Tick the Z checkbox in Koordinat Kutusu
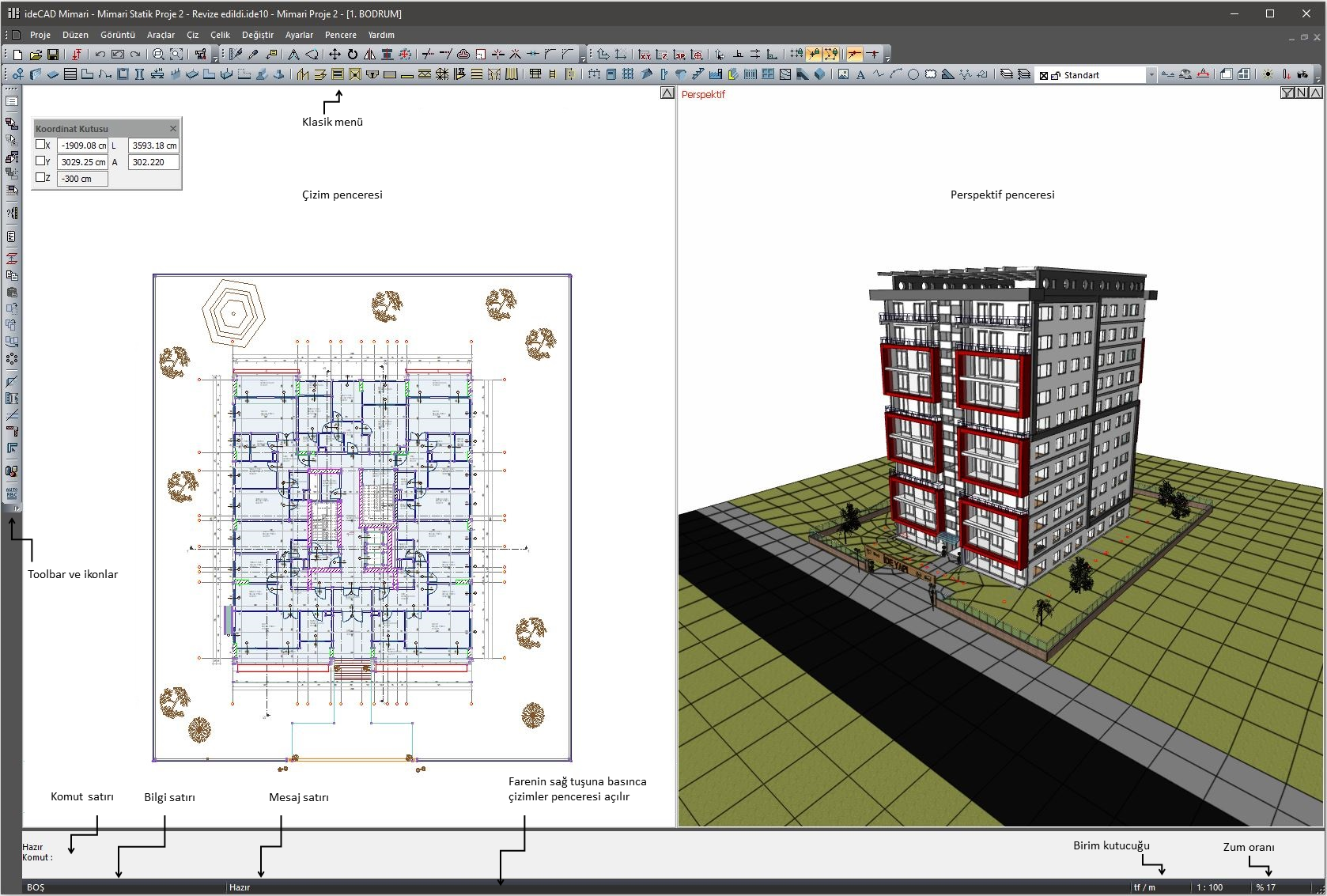The width and height of the screenshot is (1327, 896). [40, 178]
